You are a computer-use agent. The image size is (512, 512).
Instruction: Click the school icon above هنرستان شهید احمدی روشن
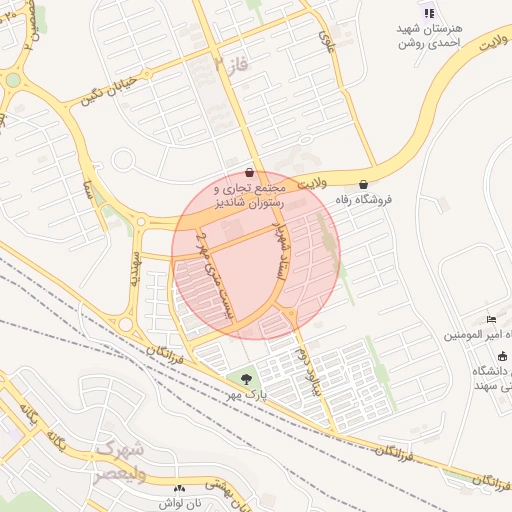tap(429, 14)
